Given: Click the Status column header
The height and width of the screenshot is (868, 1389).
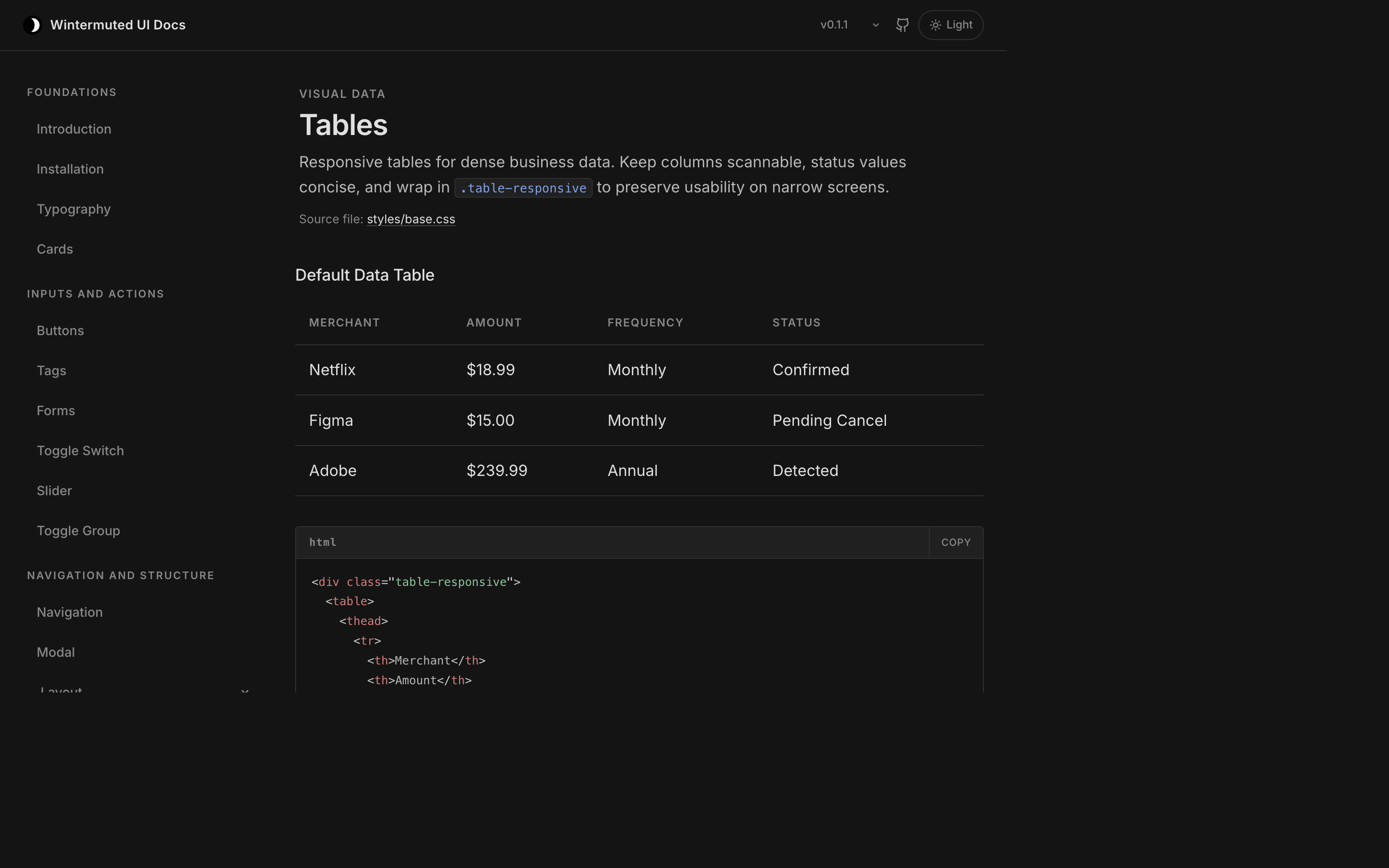Looking at the screenshot, I should point(796,323).
